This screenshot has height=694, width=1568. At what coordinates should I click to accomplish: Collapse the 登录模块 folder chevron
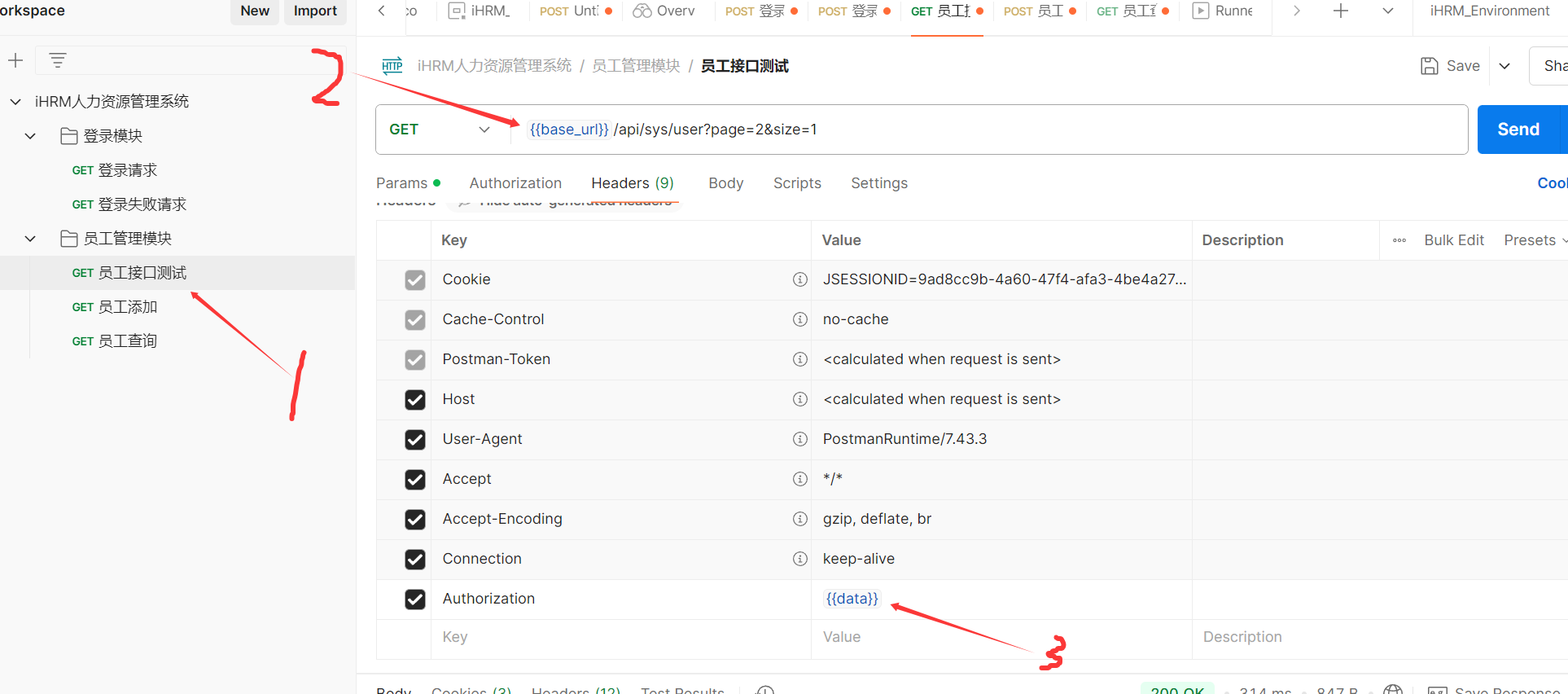pyautogui.click(x=30, y=136)
